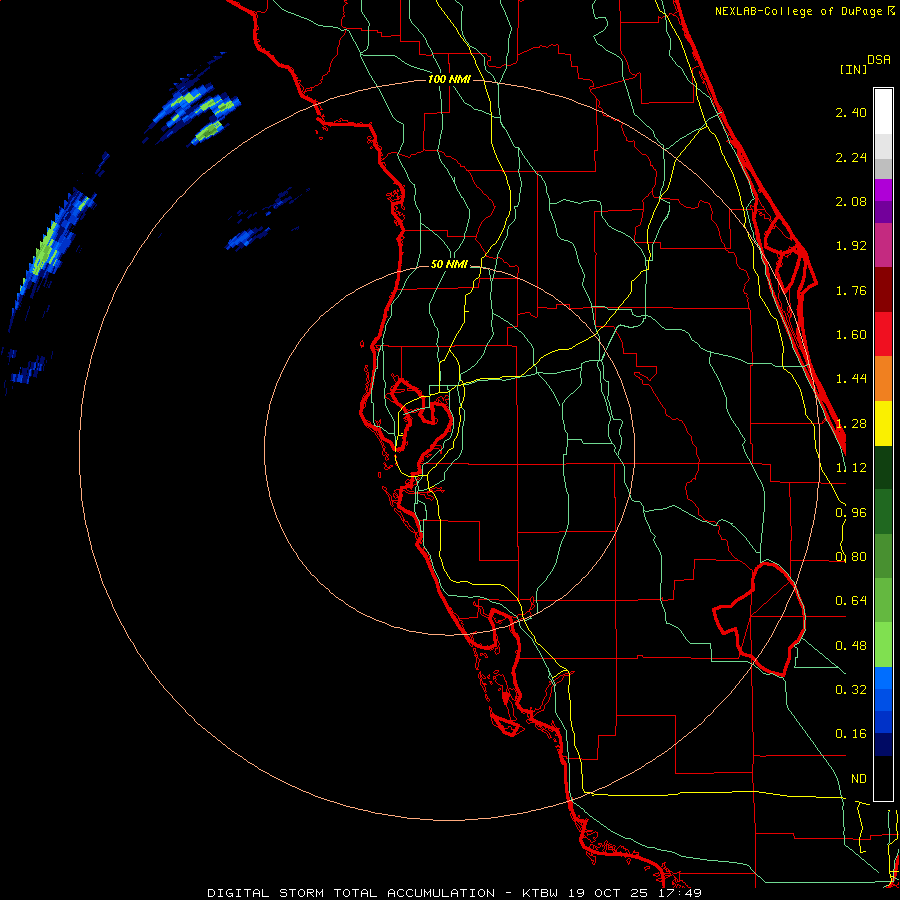Click the 0.16 legend value
This screenshot has height=900, width=900.
click(x=851, y=734)
